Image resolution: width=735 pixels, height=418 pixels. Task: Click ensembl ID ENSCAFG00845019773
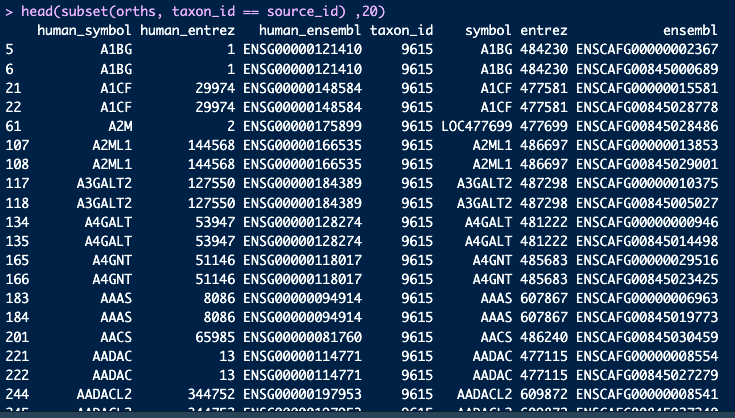(647, 317)
